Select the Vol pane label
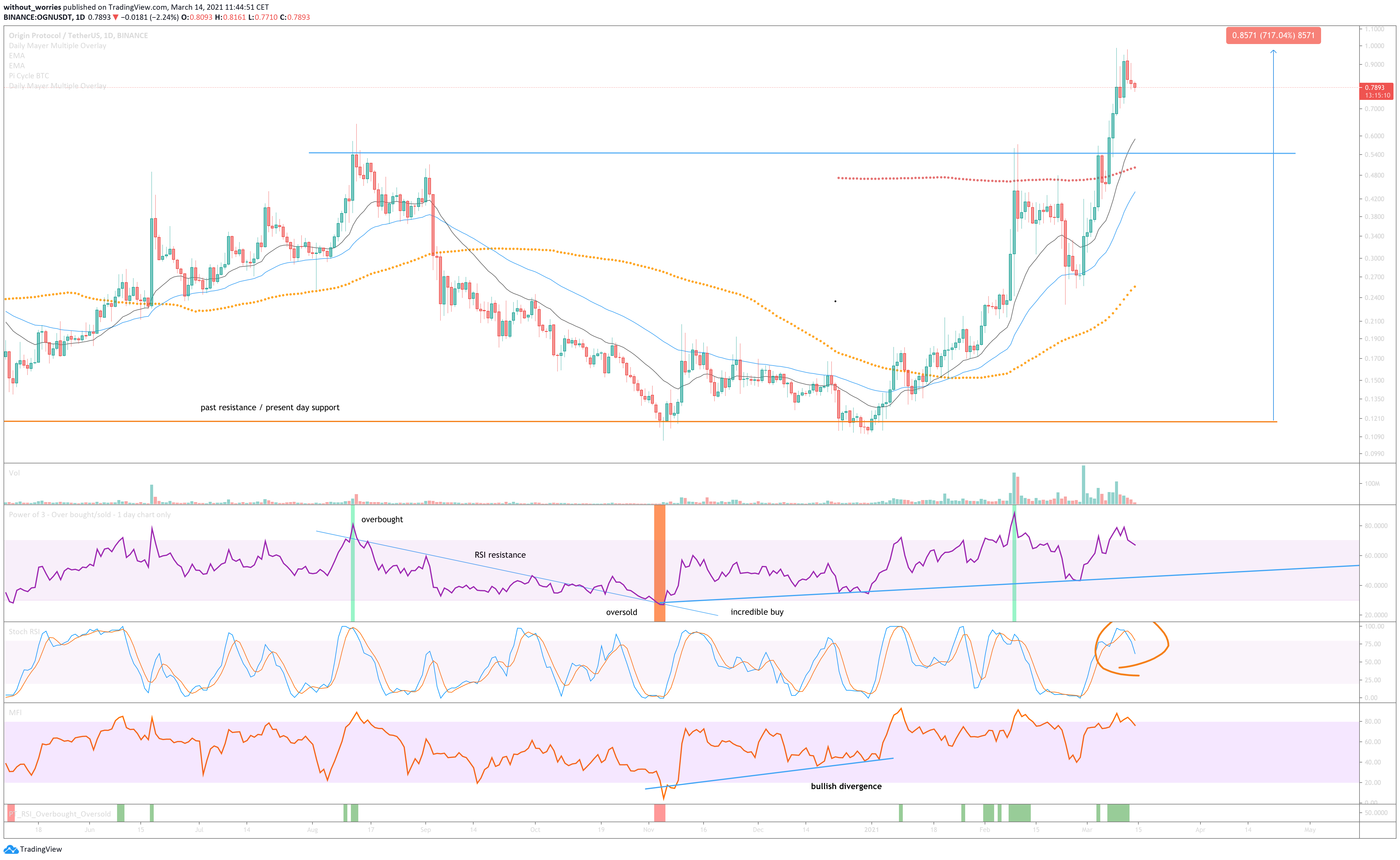This screenshot has width=1400, height=860. tap(14, 473)
